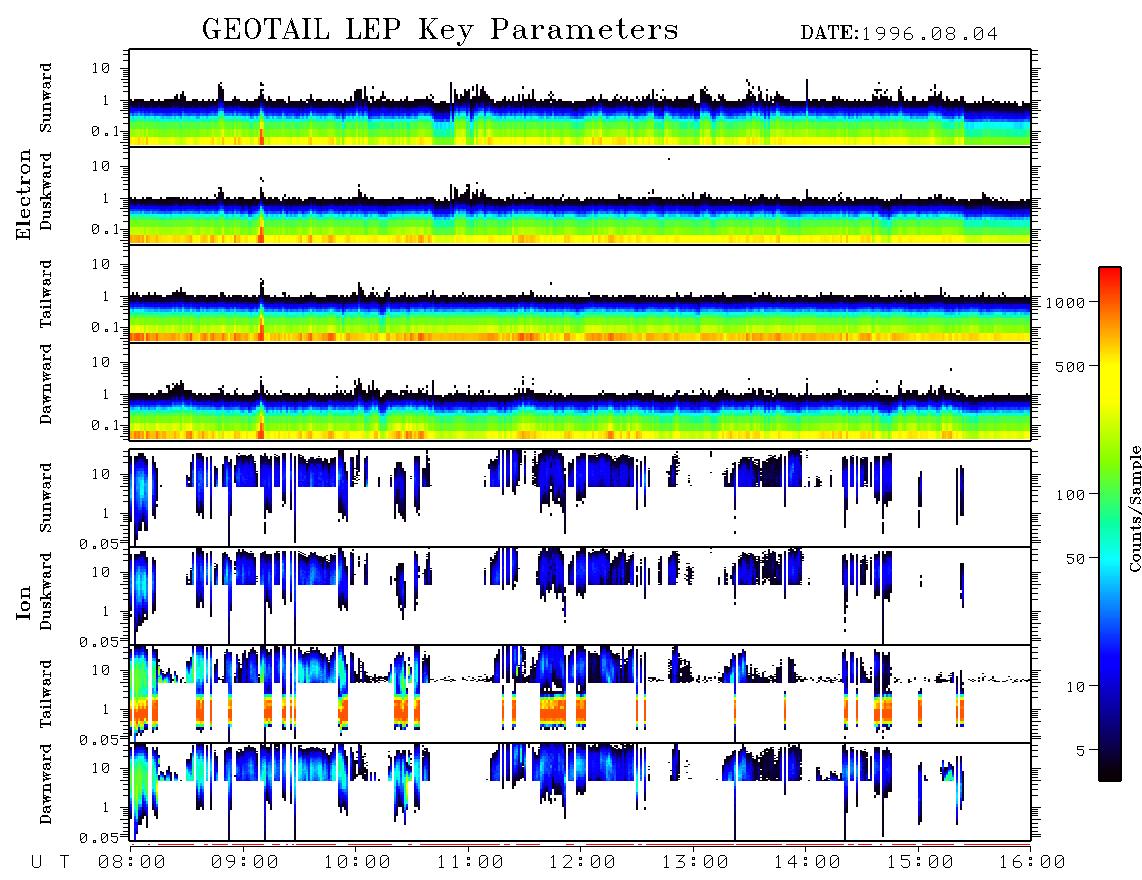Click the 0.05 tick of Ion Sunward panel
Viewport: 1142px width, 880px height.
99,544
